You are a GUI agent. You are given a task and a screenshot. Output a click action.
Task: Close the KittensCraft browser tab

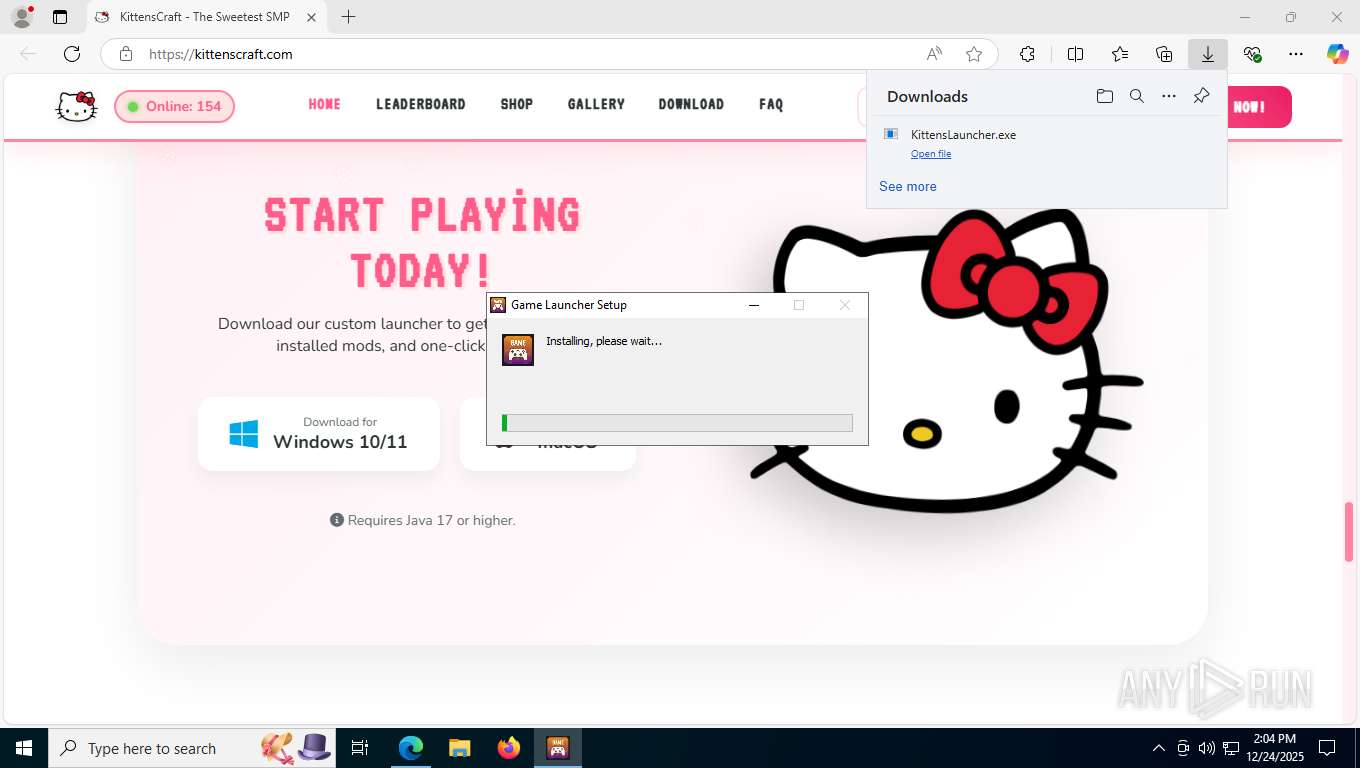tap(311, 17)
